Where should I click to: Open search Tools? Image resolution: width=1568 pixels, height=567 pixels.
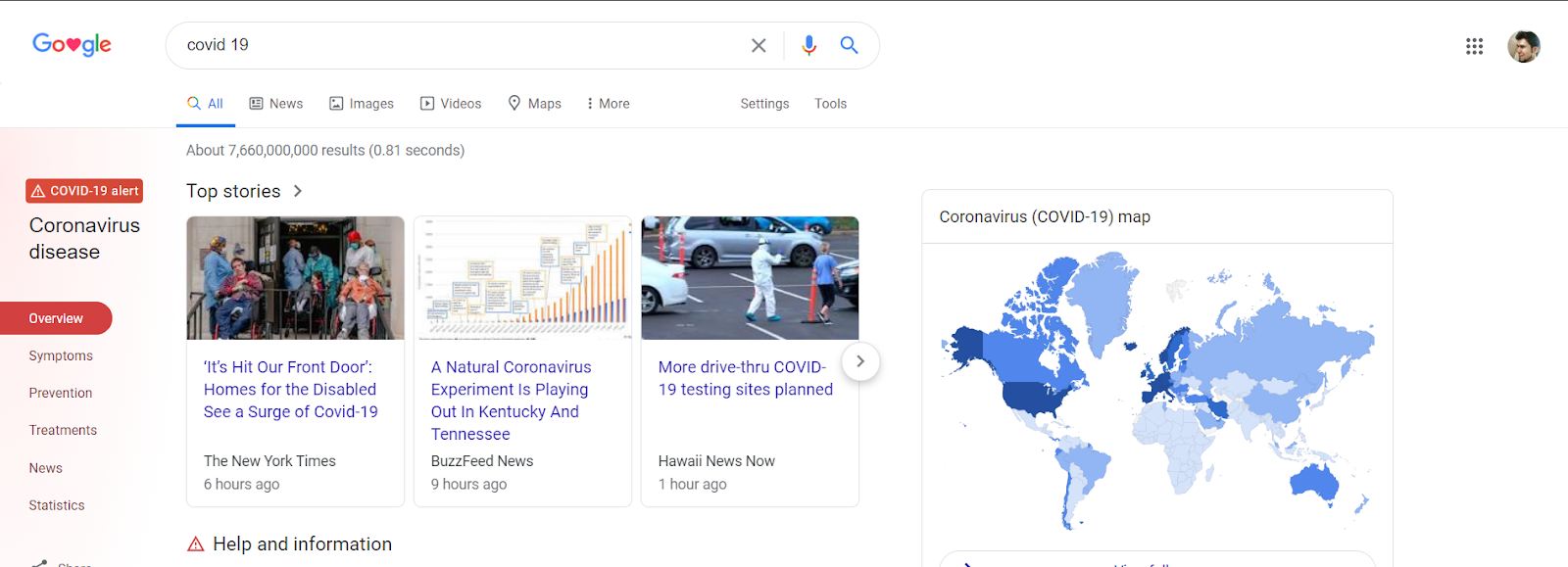(x=830, y=104)
